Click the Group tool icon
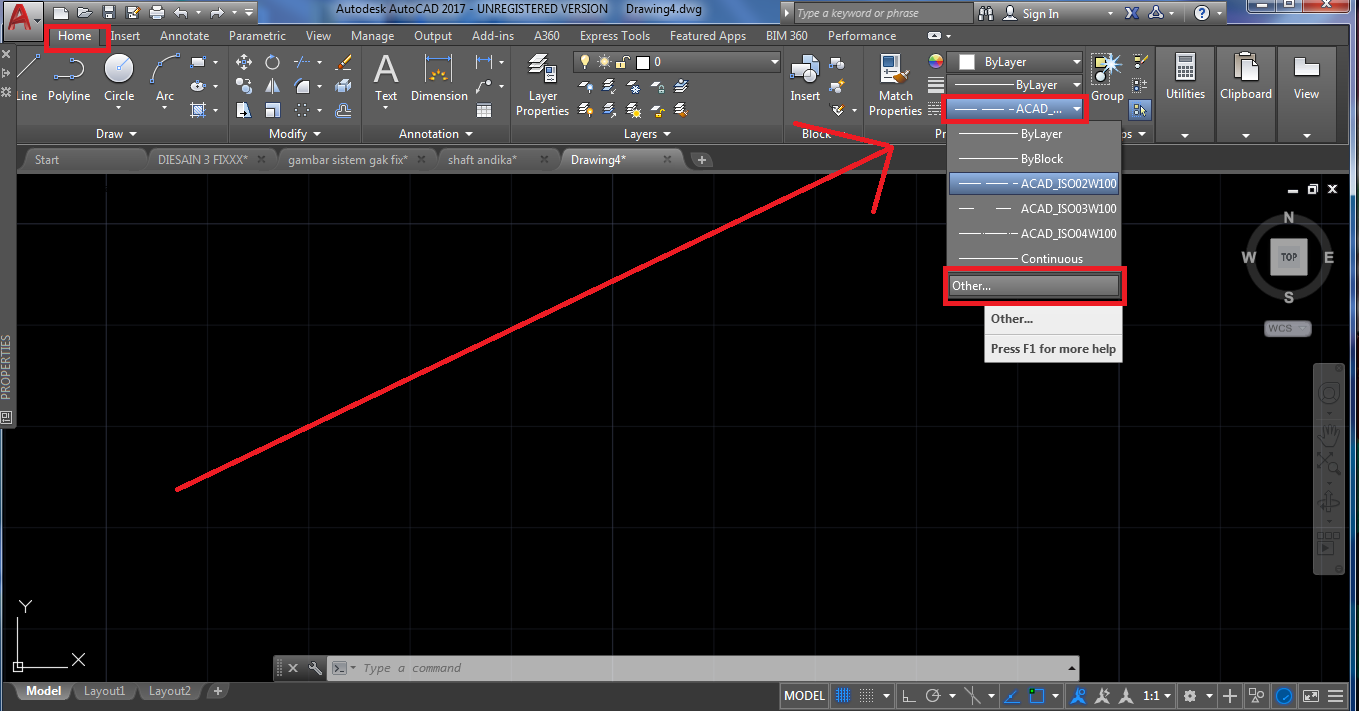This screenshot has height=711, width=1359. point(1107,78)
